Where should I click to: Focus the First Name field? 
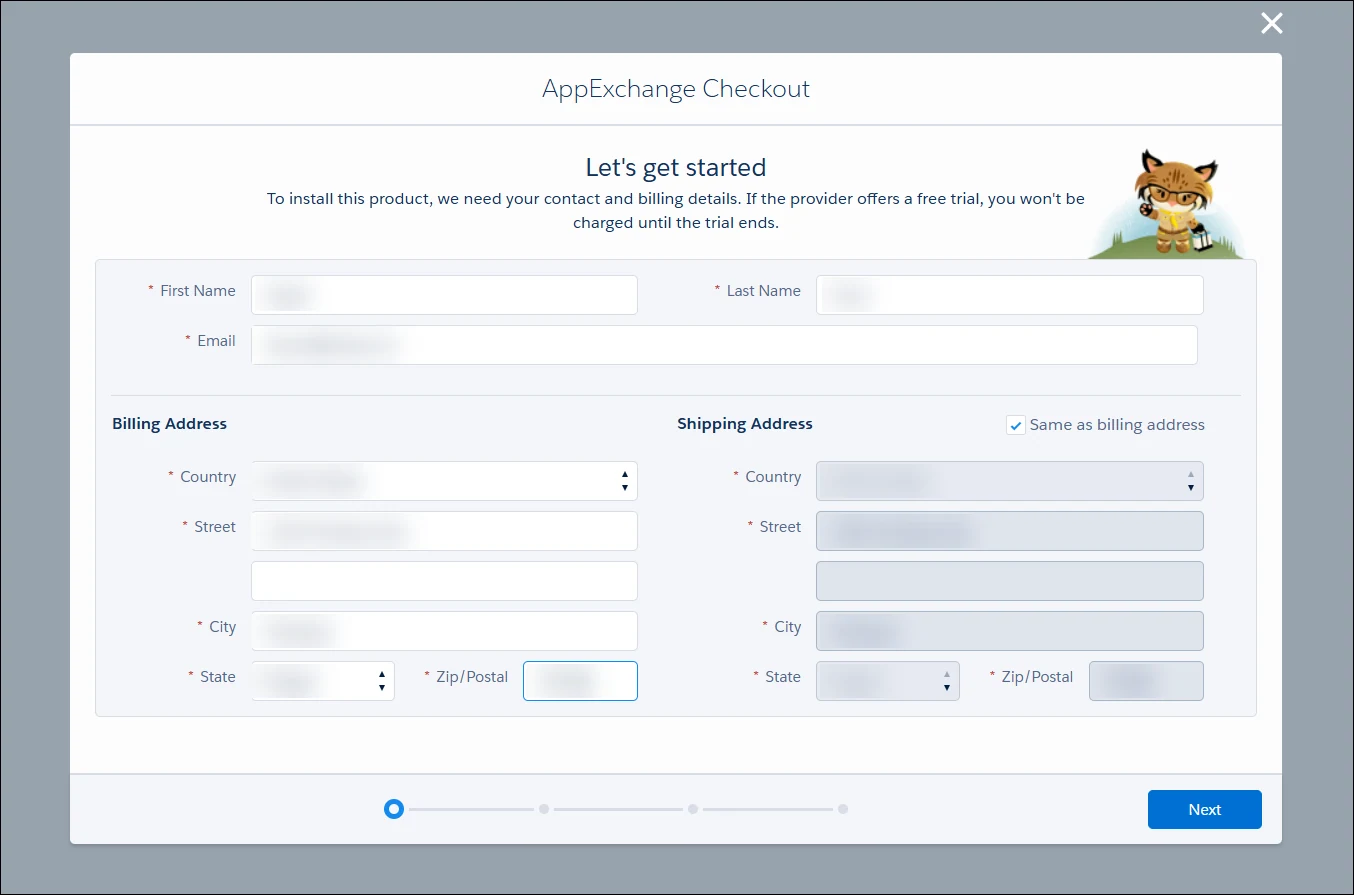point(444,295)
